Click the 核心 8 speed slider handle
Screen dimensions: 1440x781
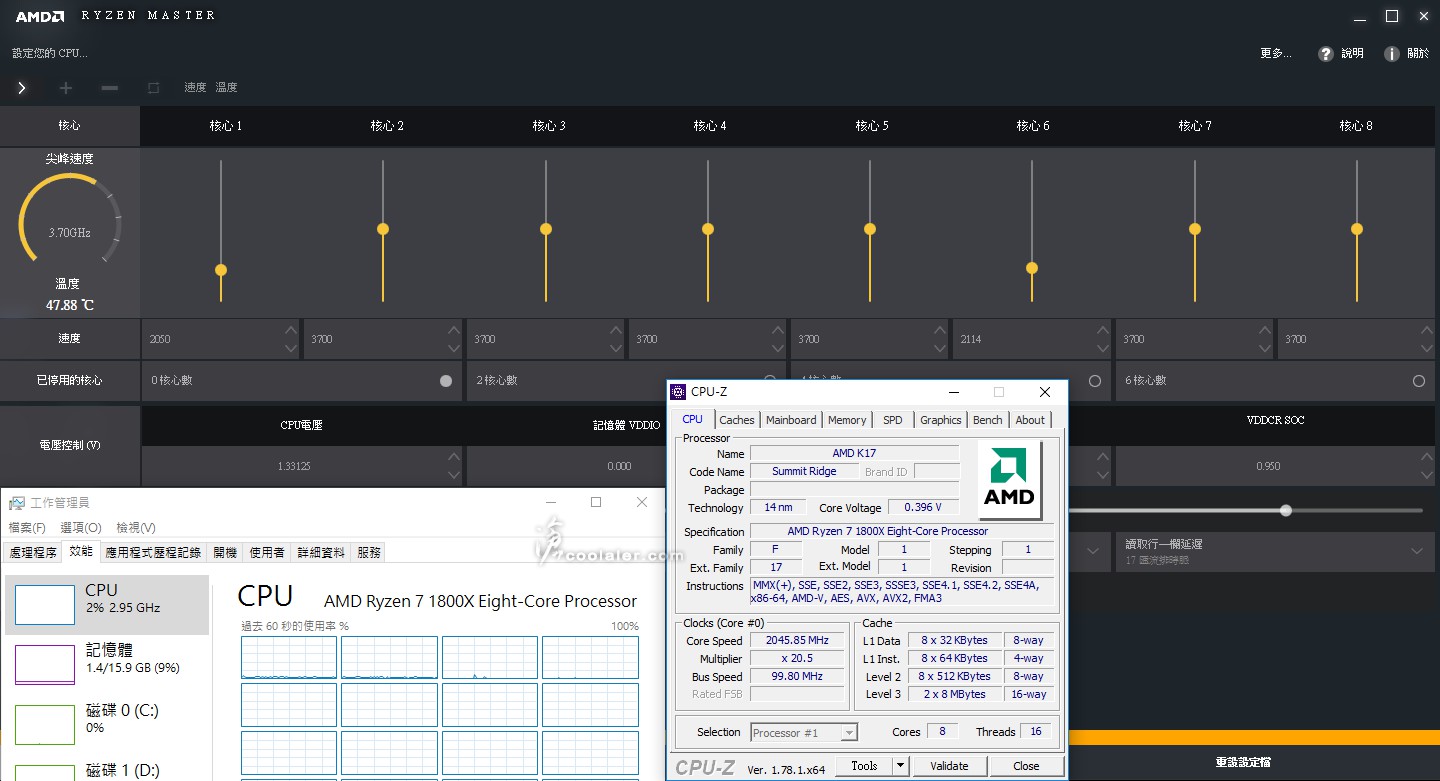coord(1357,229)
